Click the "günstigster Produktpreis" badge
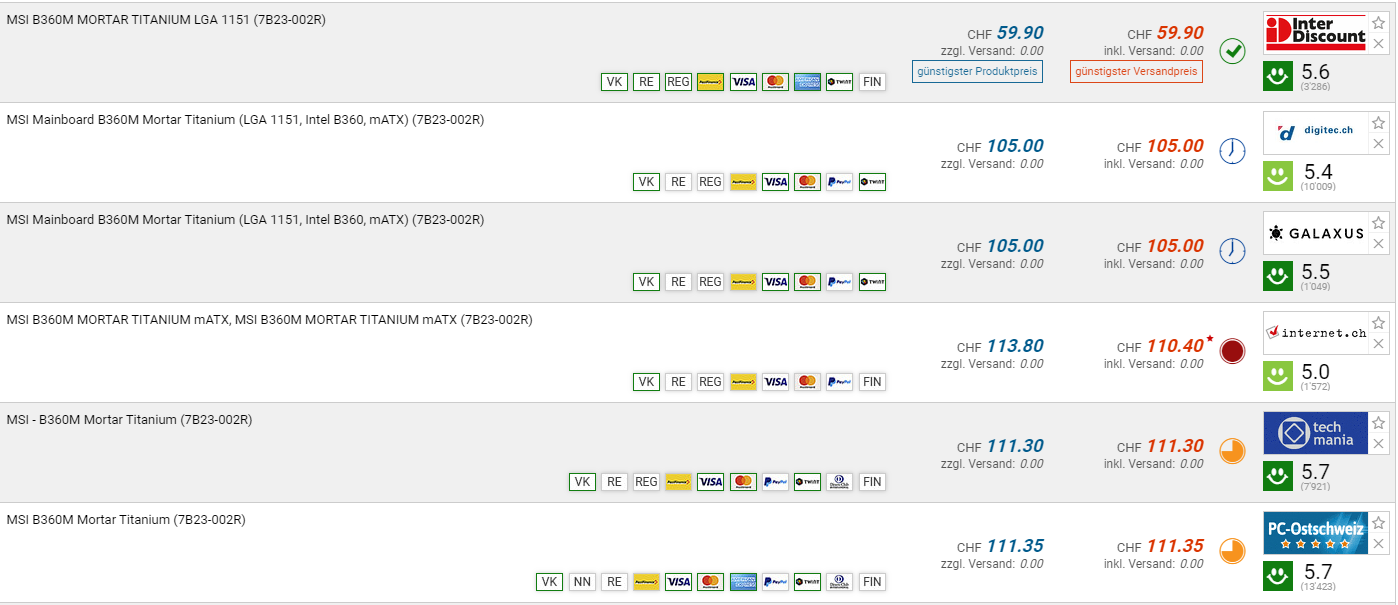The height and width of the screenshot is (605, 1398). 977,71
